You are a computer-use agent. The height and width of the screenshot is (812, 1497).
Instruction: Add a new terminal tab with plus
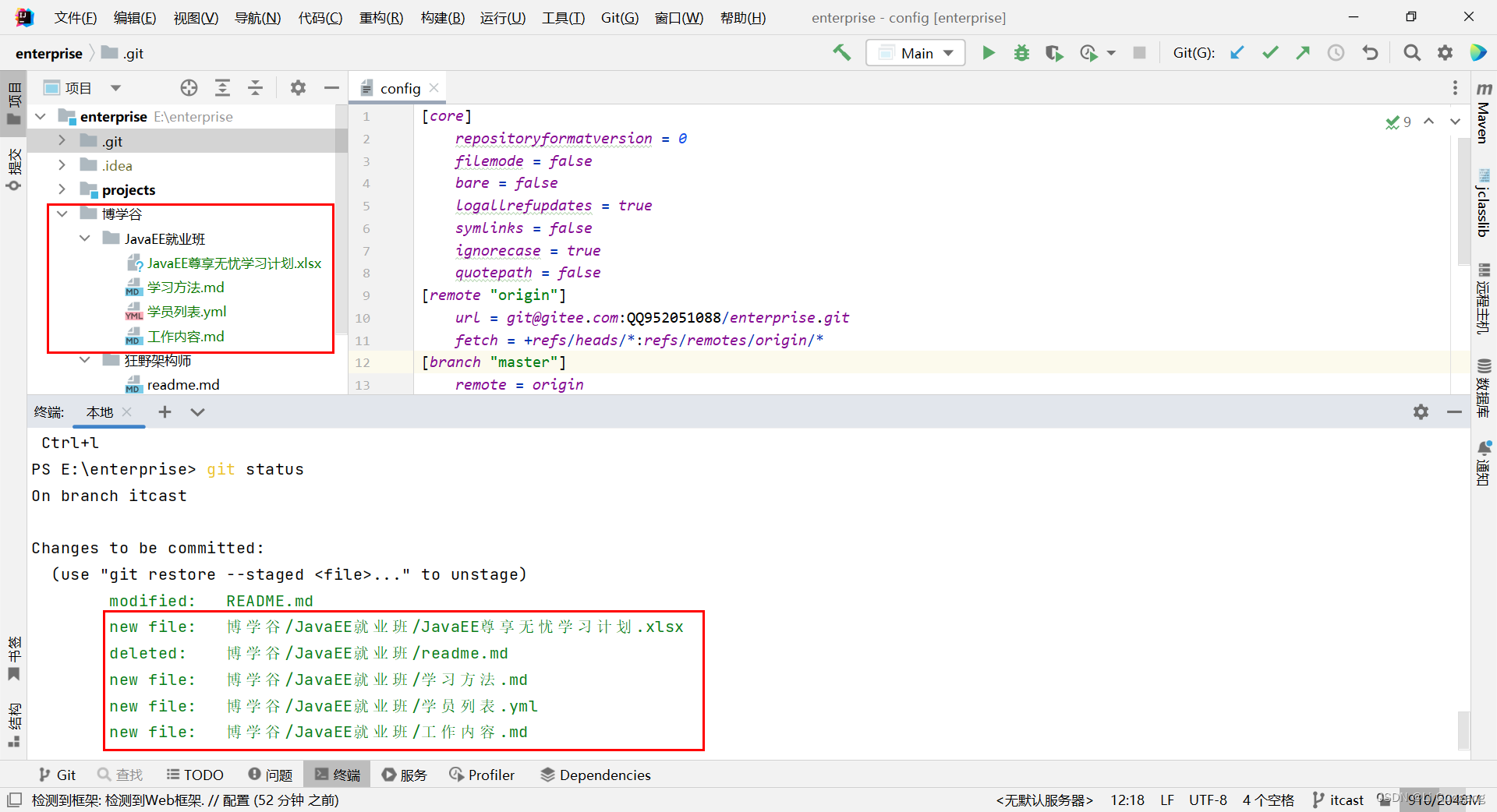click(x=165, y=412)
